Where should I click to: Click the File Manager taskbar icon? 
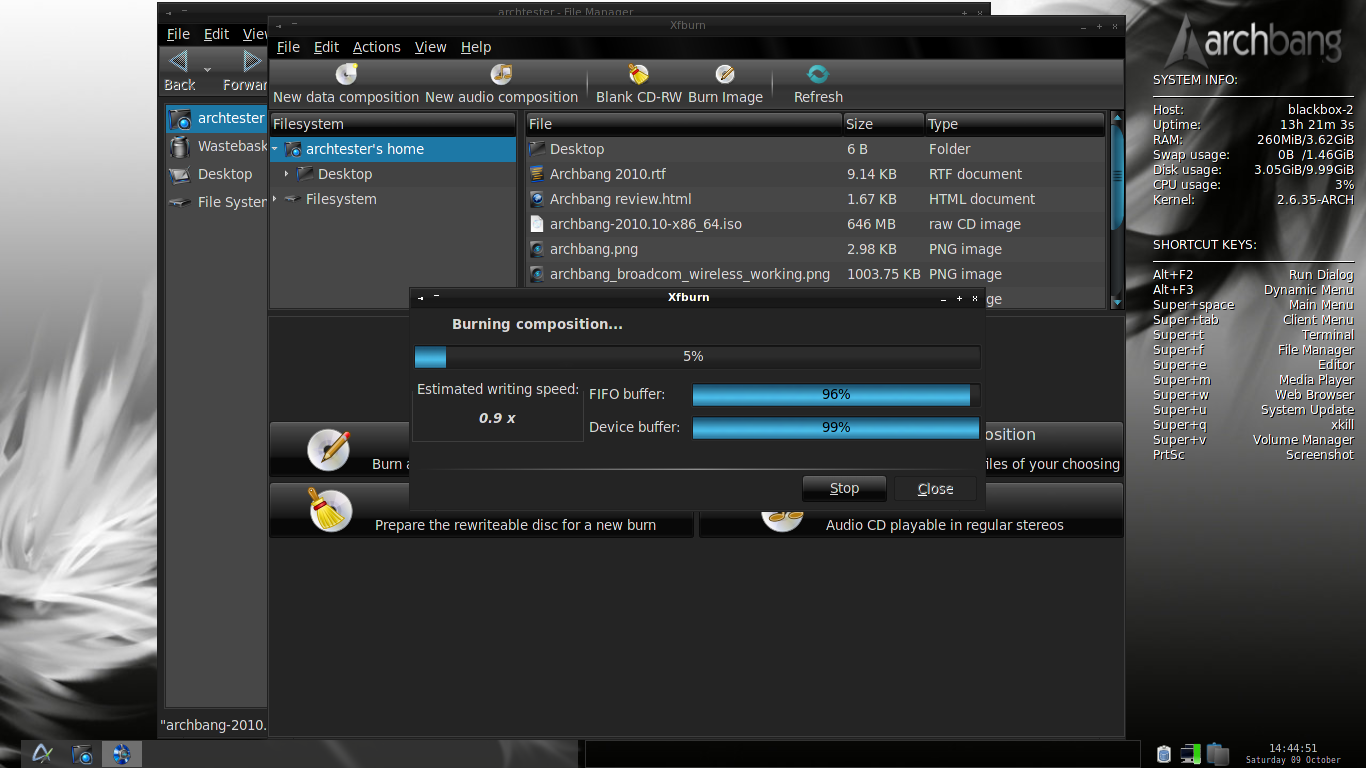(82, 754)
